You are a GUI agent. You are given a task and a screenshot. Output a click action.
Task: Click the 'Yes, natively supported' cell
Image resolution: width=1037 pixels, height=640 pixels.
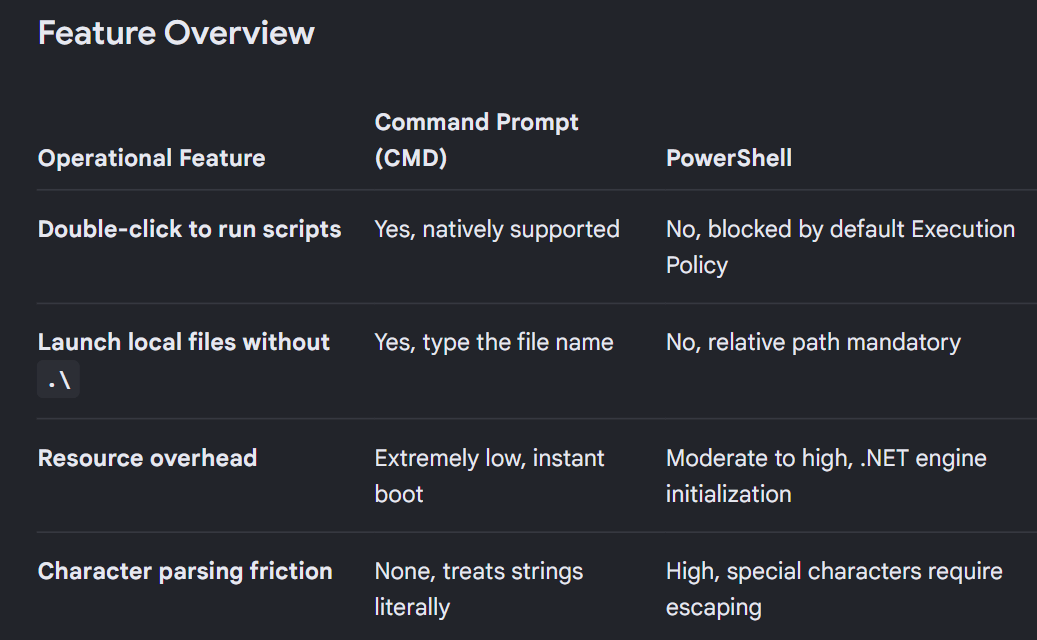tap(497, 229)
